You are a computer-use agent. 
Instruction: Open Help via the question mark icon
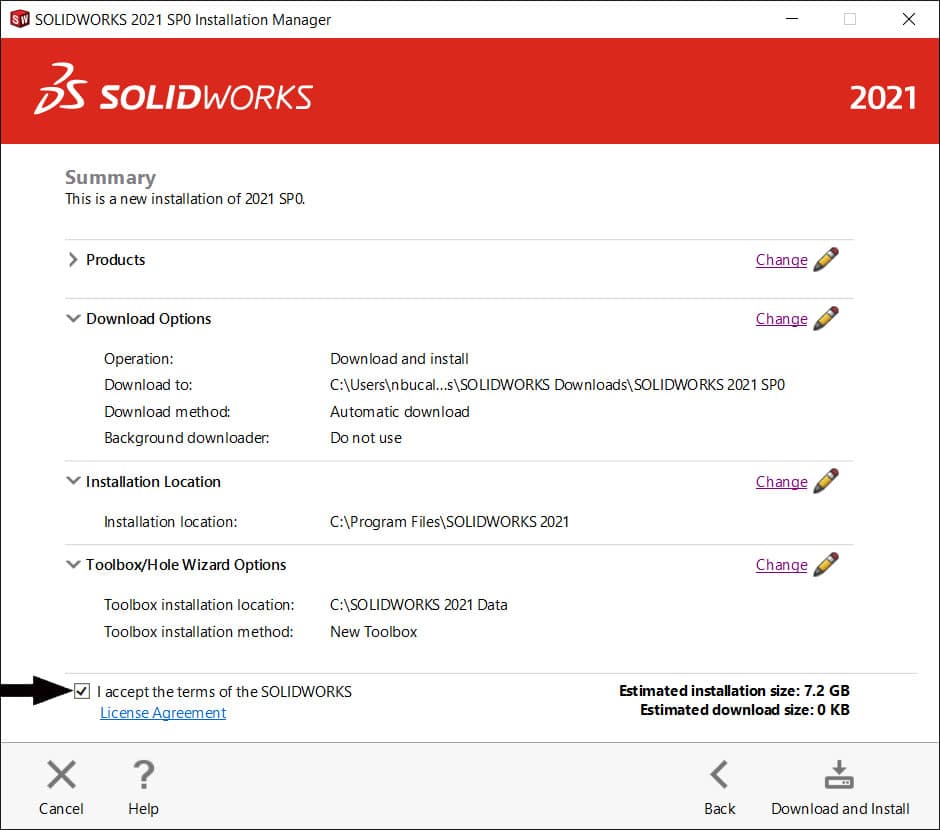coord(143,774)
